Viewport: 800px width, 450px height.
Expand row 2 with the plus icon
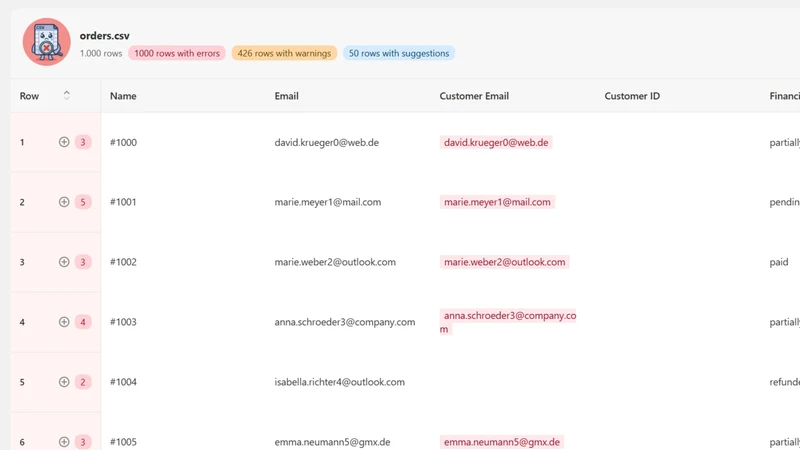64,202
